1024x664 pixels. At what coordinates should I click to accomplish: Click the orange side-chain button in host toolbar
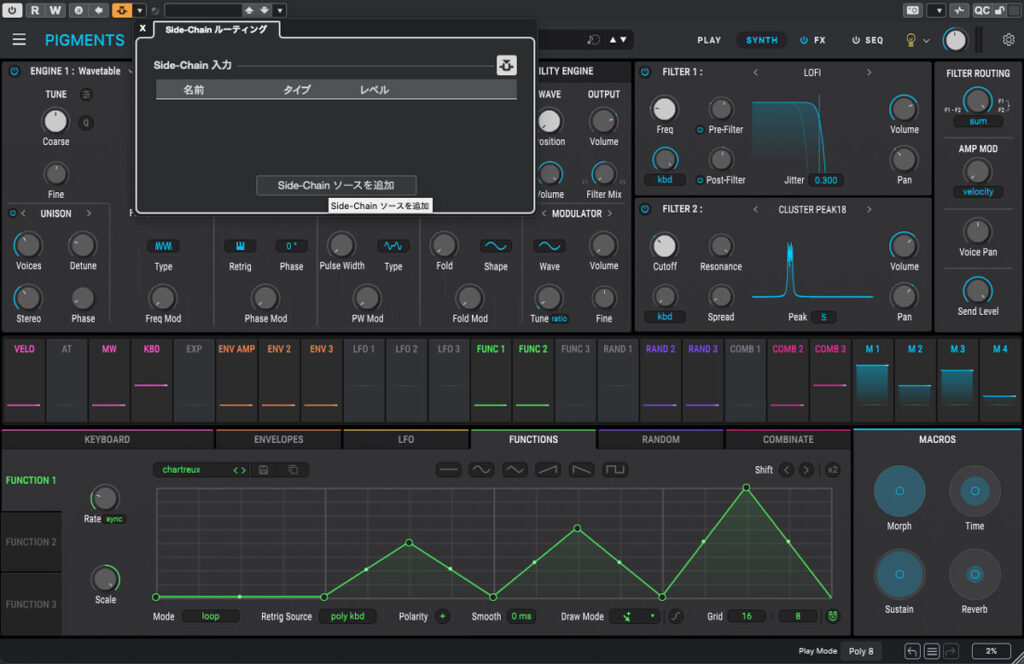pyautogui.click(x=121, y=10)
